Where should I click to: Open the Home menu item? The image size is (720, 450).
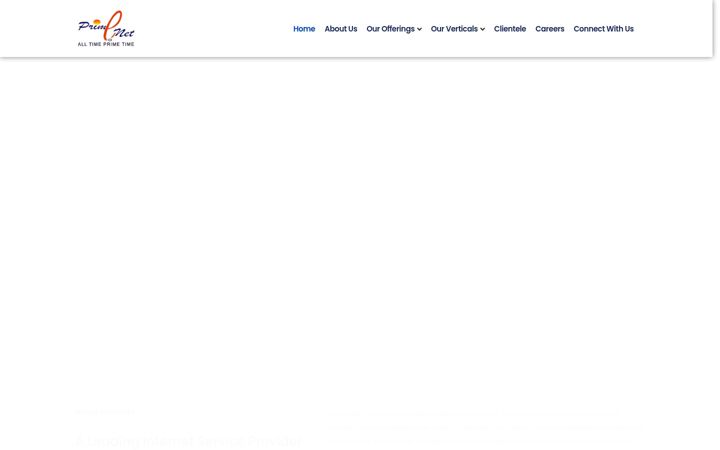click(304, 29)
